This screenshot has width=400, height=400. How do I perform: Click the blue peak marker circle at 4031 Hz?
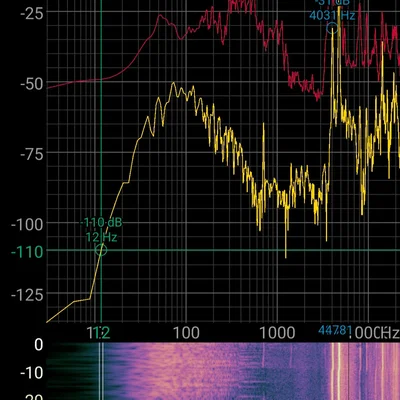coord(332,28)
